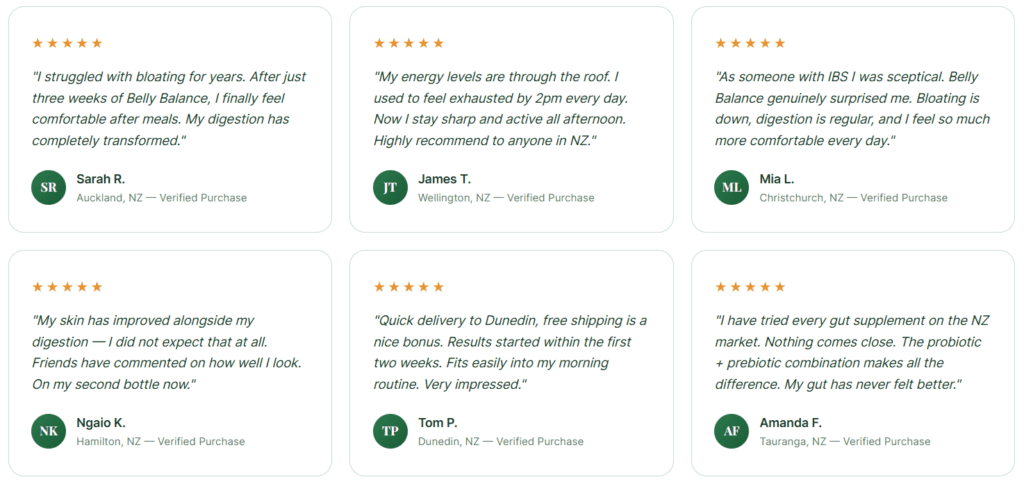The image size is (1024, 484).
Task: Click 'Tauranga, NZ — Verified Purchase' text
Action: tap(845, 442)
